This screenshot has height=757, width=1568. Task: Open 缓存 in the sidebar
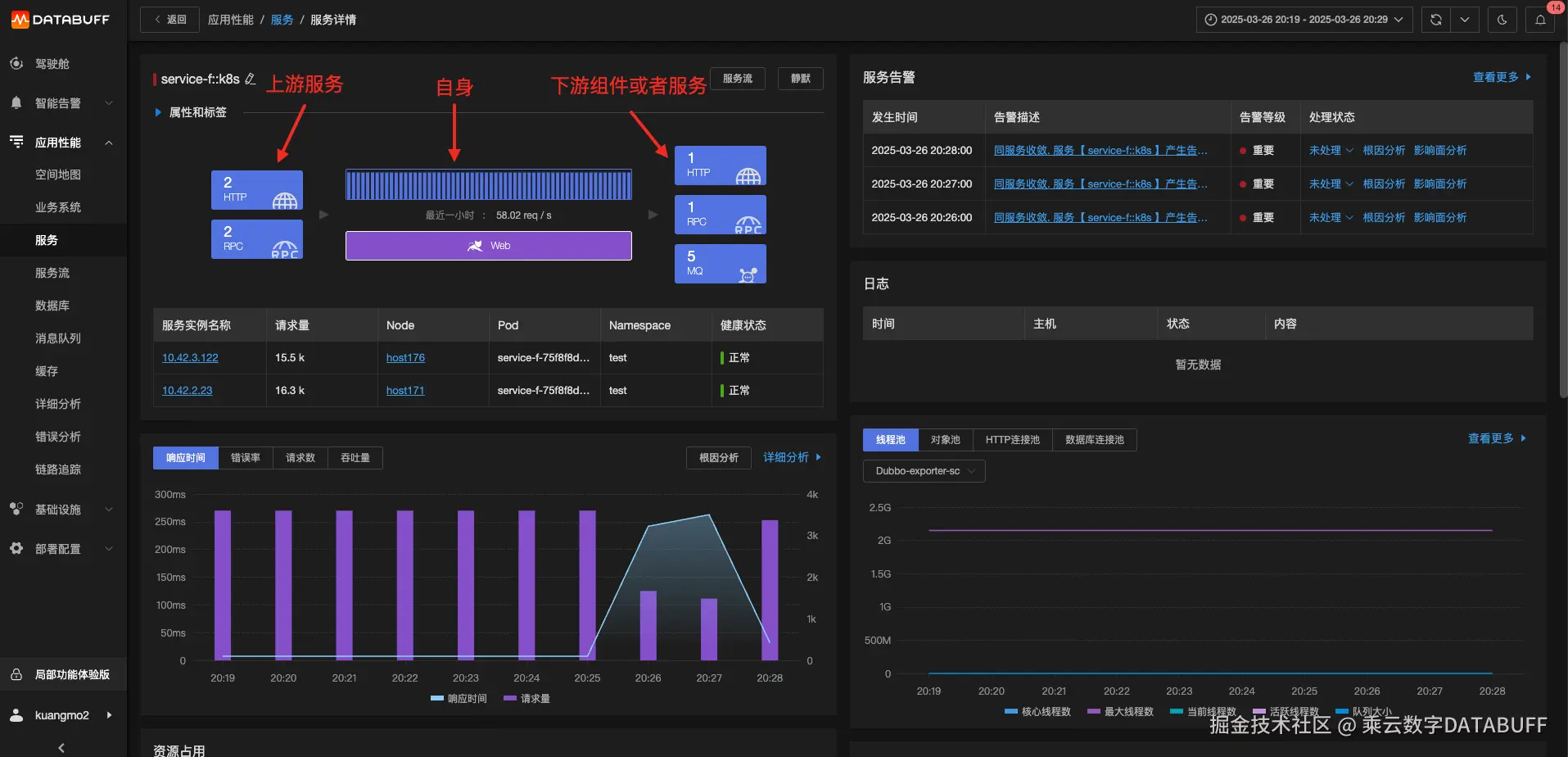coord(47,371)
